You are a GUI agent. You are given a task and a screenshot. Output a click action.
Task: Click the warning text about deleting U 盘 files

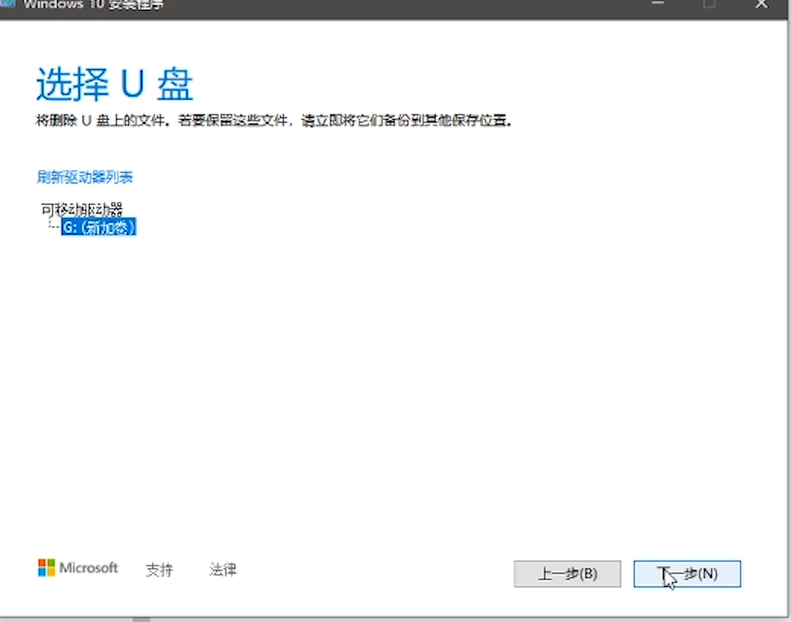pyautogui.click(x=274, y=121)
